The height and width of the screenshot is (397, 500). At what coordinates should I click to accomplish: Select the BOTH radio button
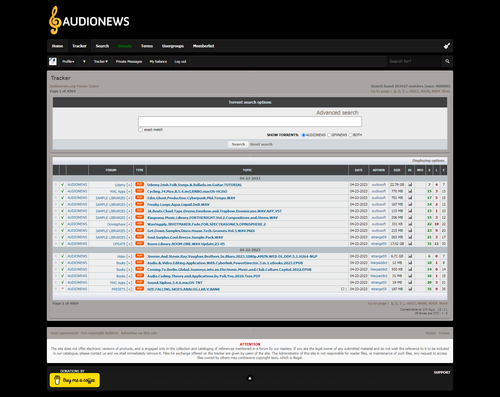[x=350, y=135]
